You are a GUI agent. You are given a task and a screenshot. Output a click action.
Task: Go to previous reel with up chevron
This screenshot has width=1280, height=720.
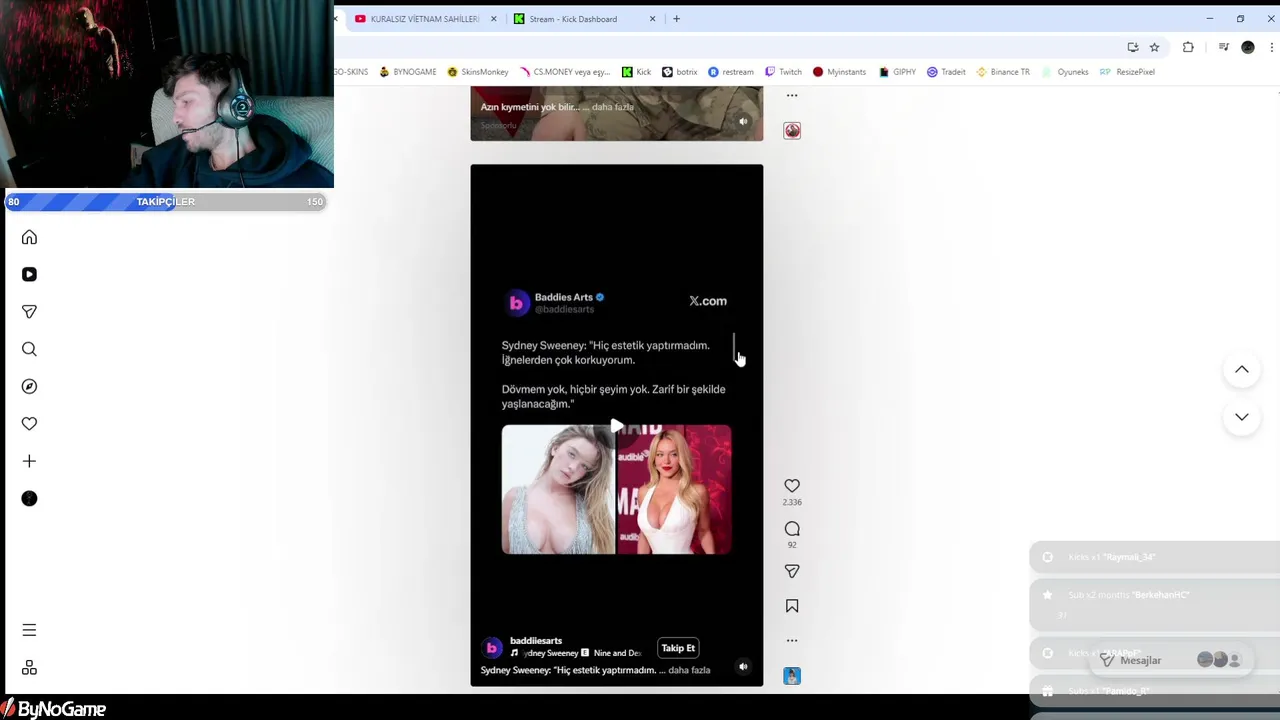pyautogui.click(x=1242, y=370)
